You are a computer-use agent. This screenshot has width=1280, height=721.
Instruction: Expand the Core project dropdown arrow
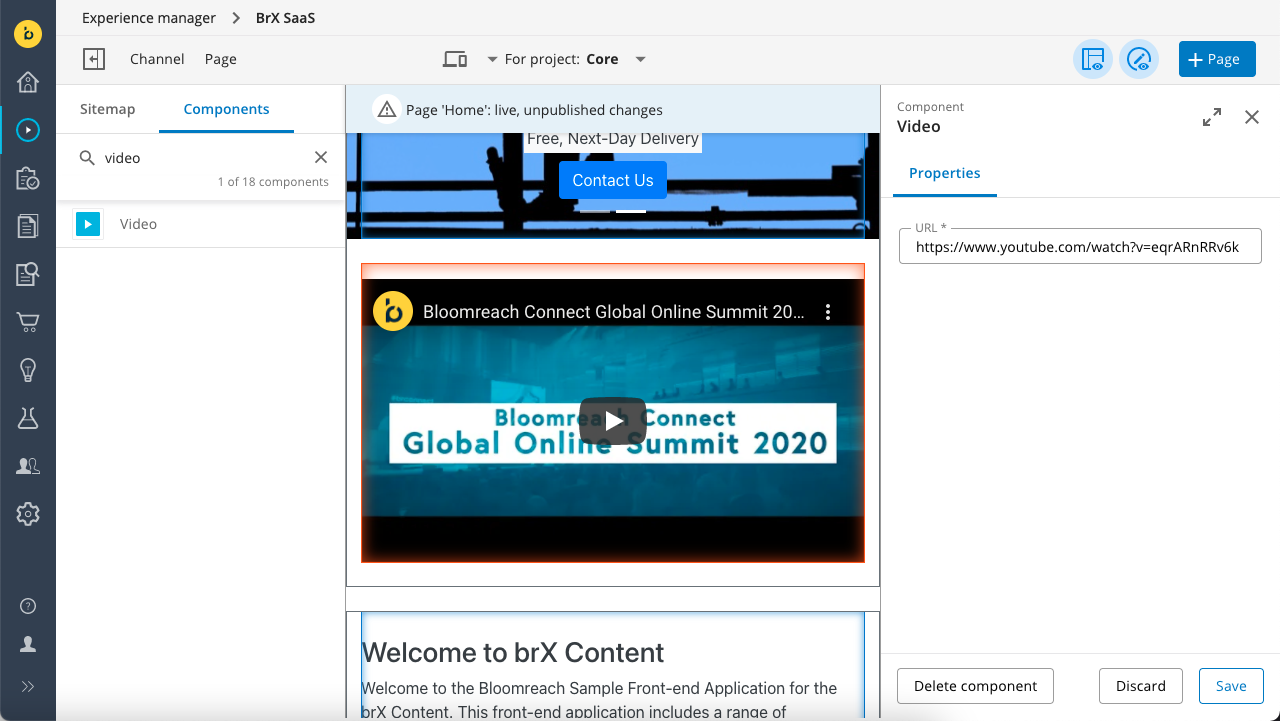coord(641,59)
